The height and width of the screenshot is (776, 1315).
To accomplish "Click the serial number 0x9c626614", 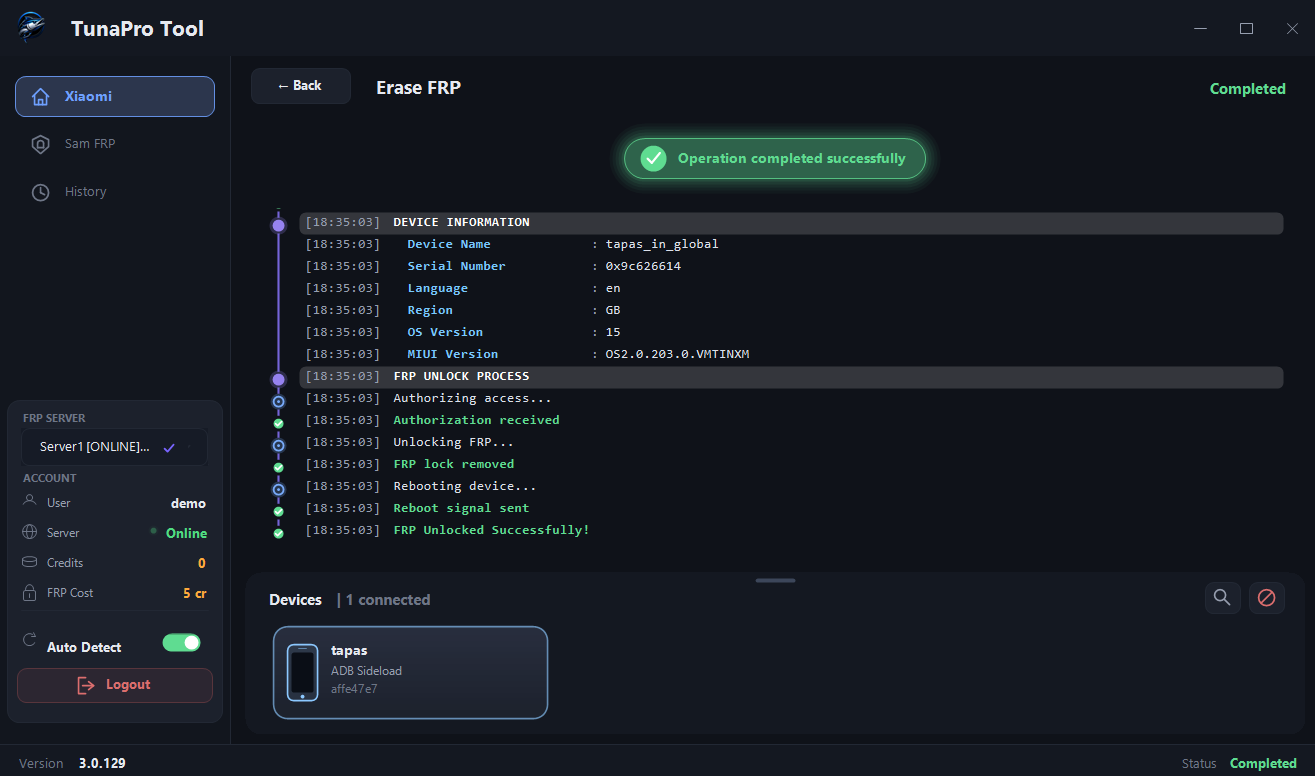I will [x=644, y=266].
